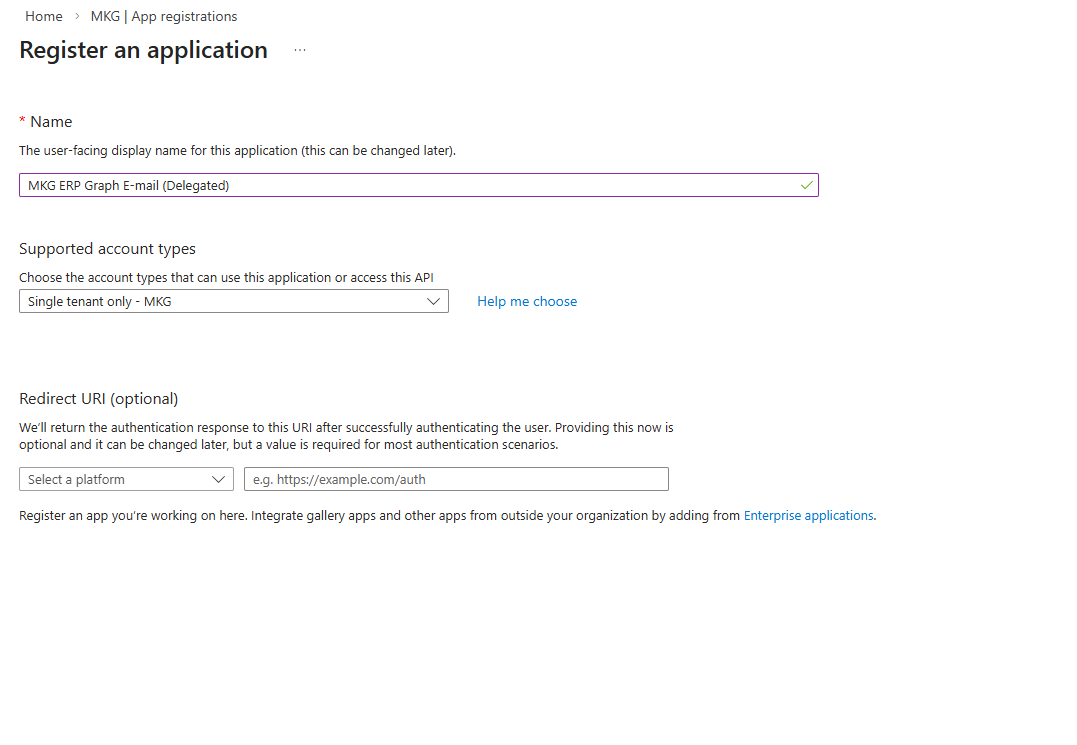Click the green validation checkmark in Name field
This screenshot has height=745, width=1077.
[806, 185]
